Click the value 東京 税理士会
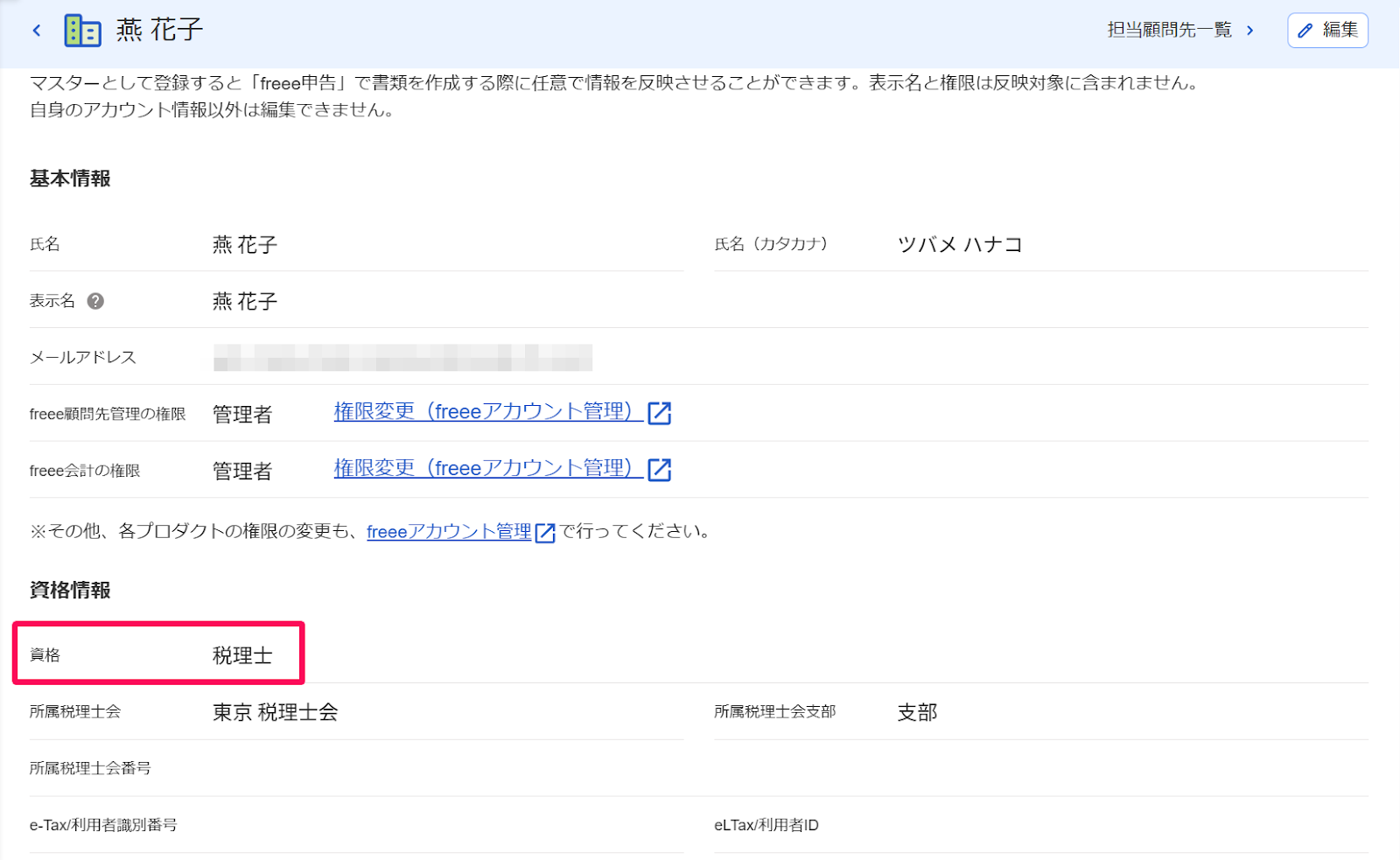 point(276,713)
